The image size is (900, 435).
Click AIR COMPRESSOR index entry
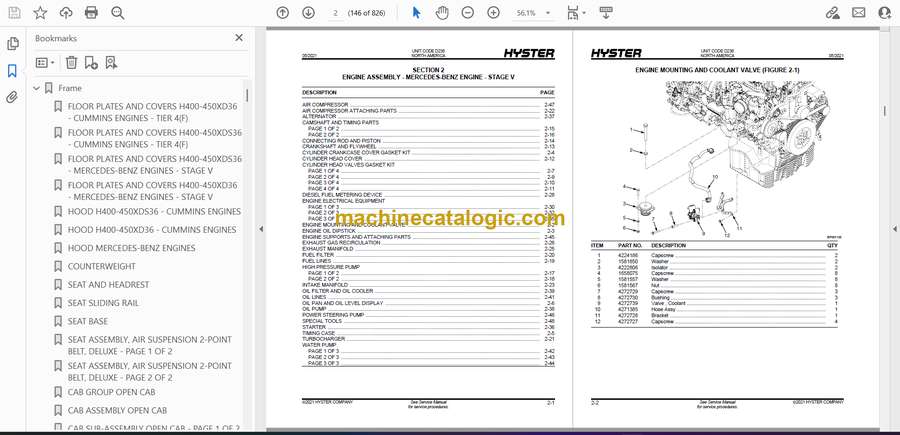(x=428, y=104)
